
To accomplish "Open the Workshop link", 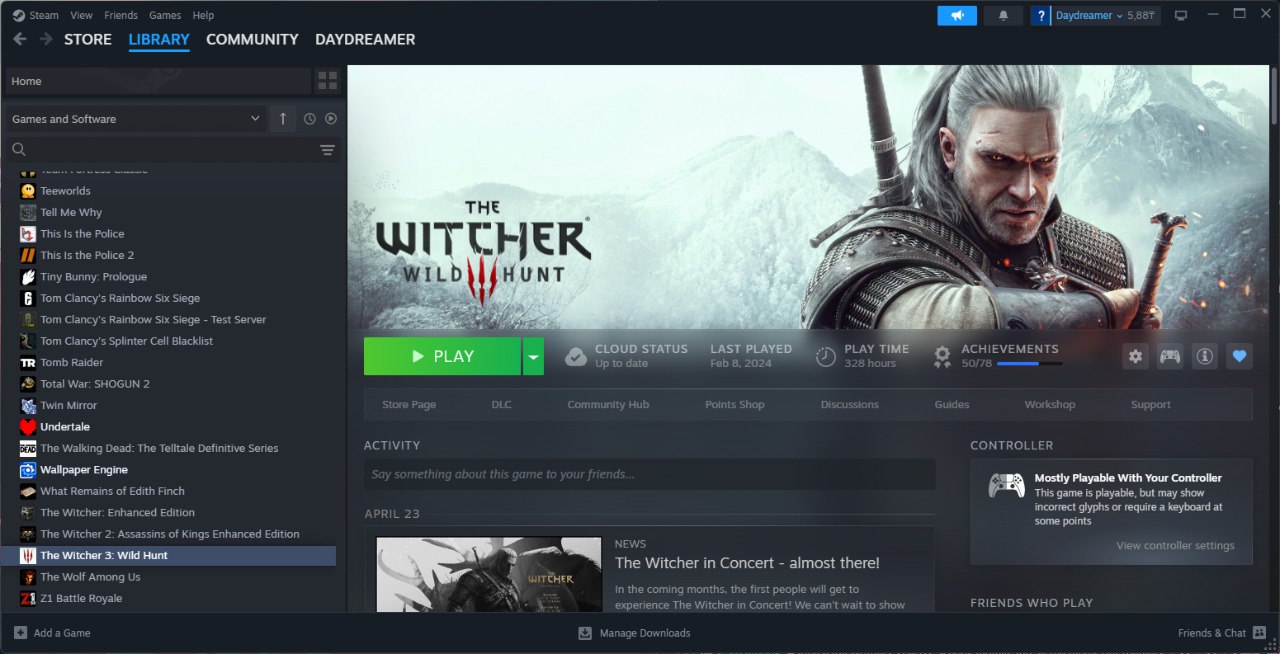I will coord(1050,405).
